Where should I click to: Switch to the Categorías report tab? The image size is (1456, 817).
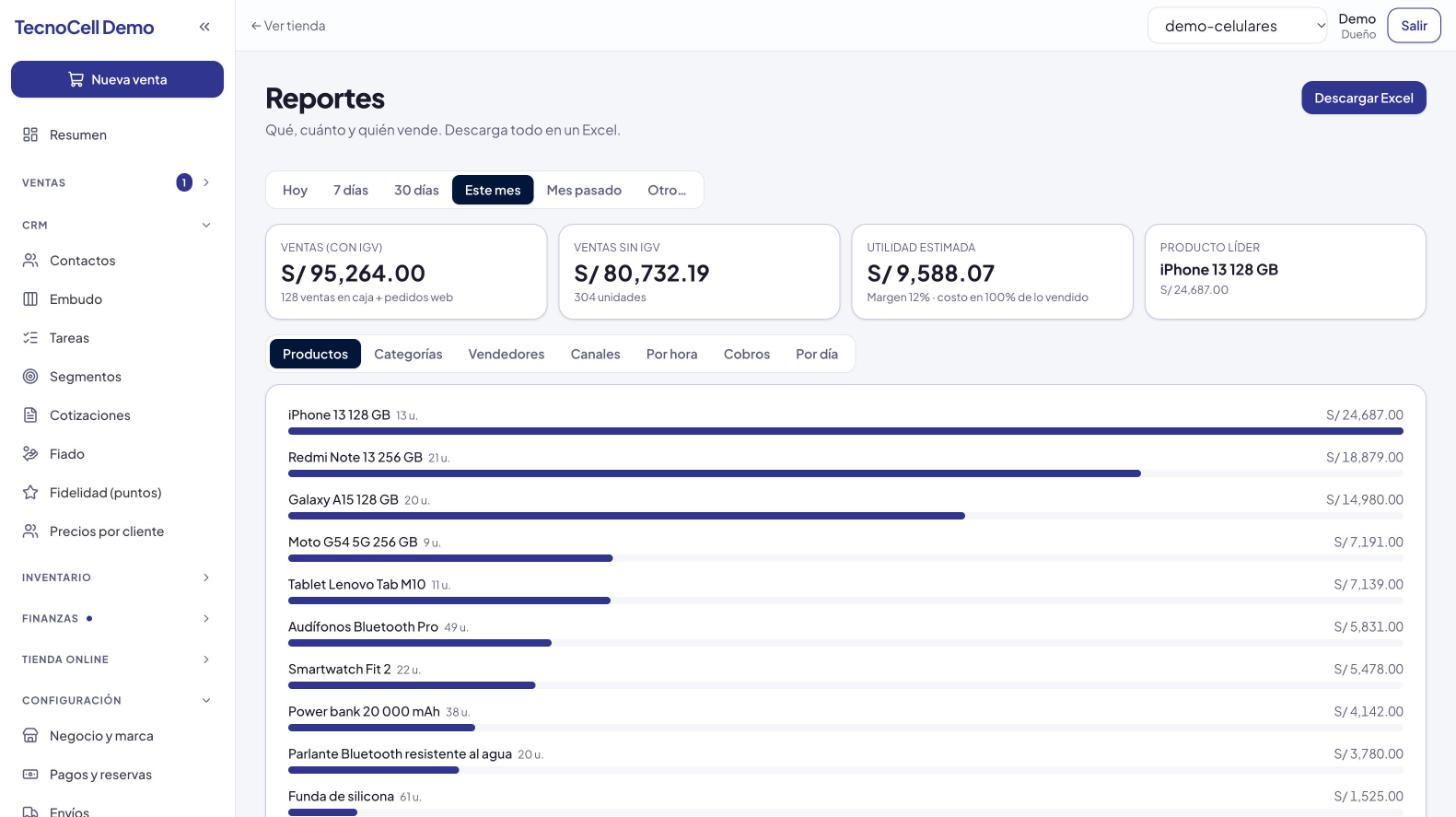pos(408,354)
